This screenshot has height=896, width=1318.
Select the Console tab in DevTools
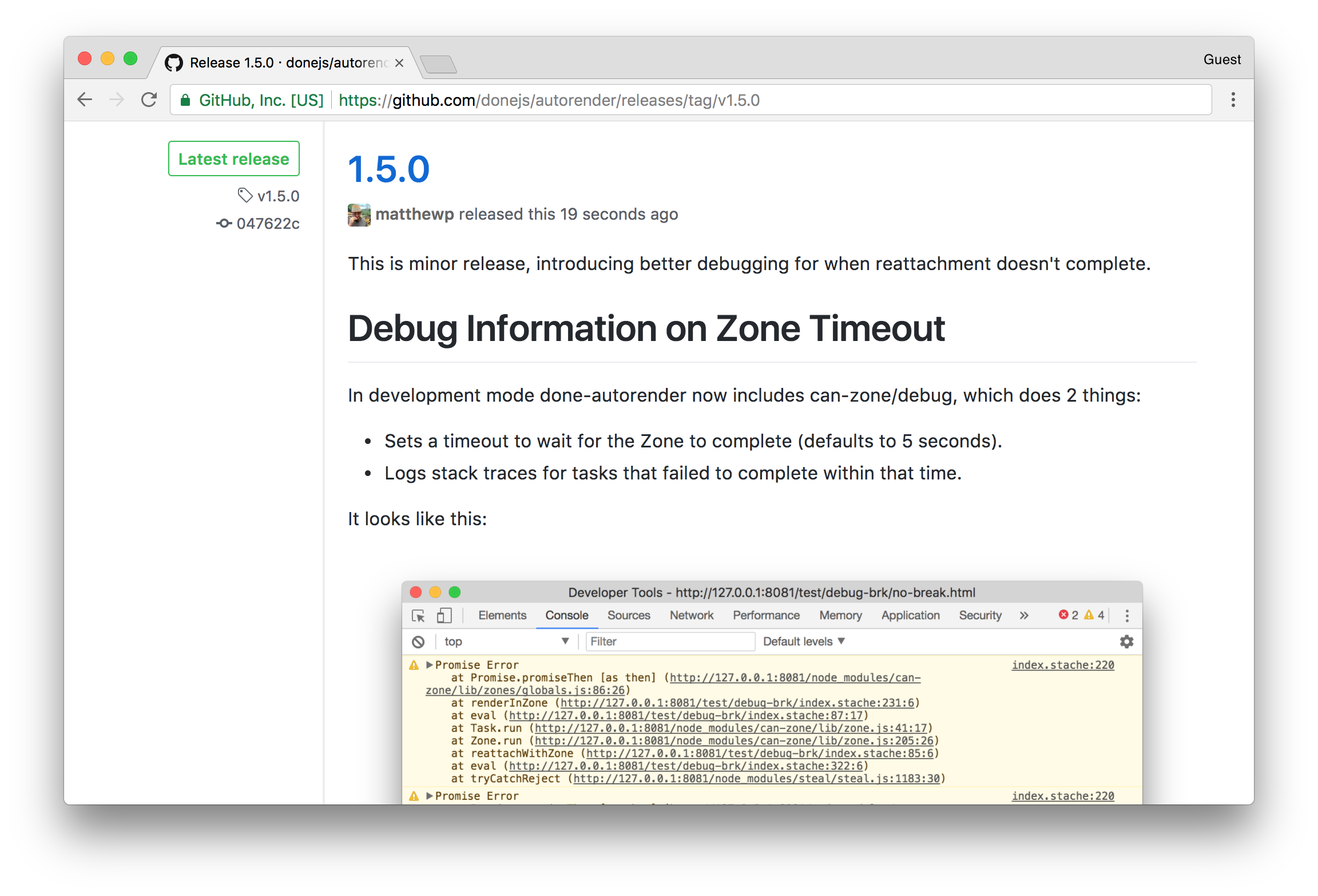coord(566,616)
